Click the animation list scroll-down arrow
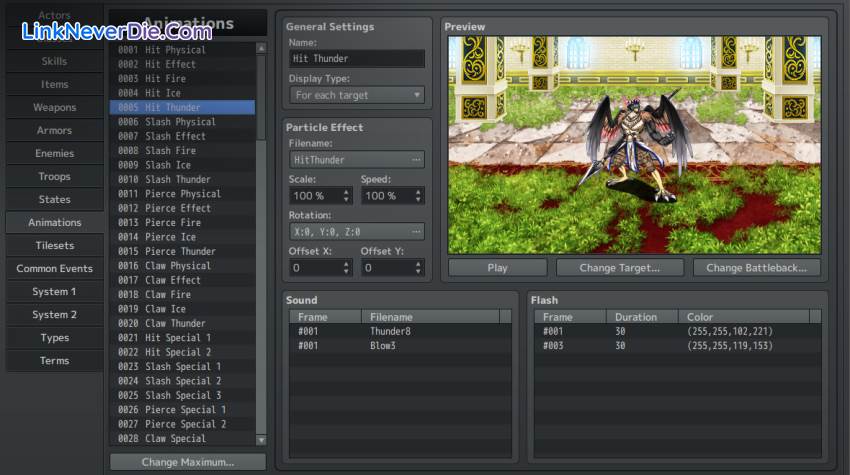This screenshot has width=850, height=475. click(261, 439)
